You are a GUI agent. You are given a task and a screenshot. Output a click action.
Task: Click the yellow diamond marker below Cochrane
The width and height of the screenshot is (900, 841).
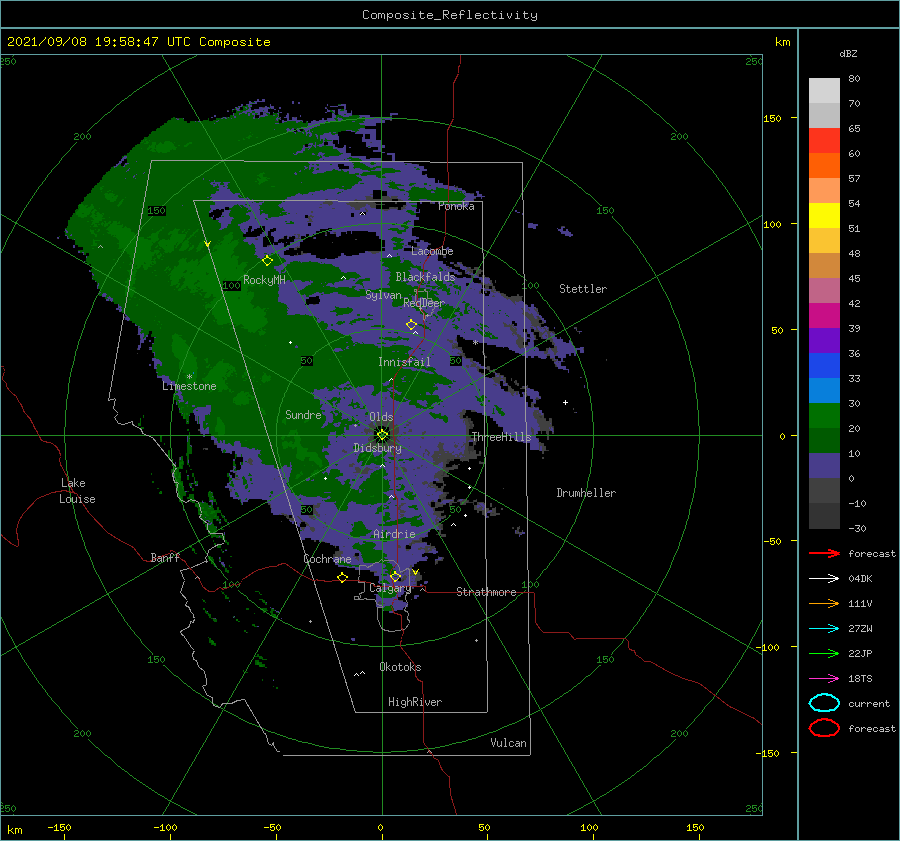pyautogui.click(x=342, y=577)
